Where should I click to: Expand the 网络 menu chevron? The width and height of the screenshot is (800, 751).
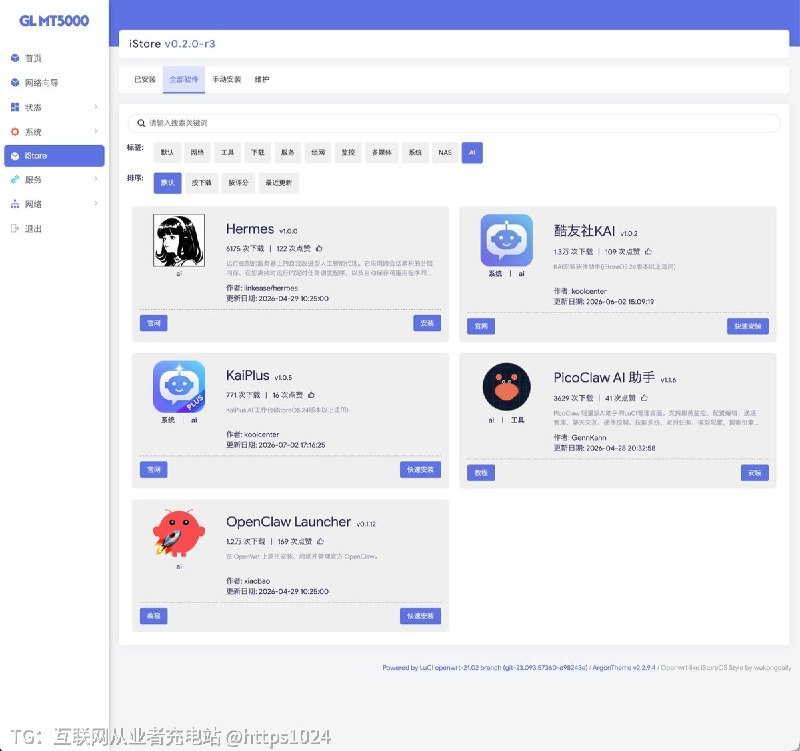(96, 204)
